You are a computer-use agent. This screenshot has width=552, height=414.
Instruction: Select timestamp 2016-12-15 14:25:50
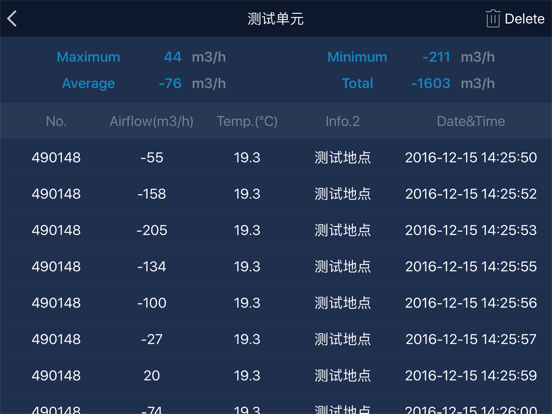(471, 158)
